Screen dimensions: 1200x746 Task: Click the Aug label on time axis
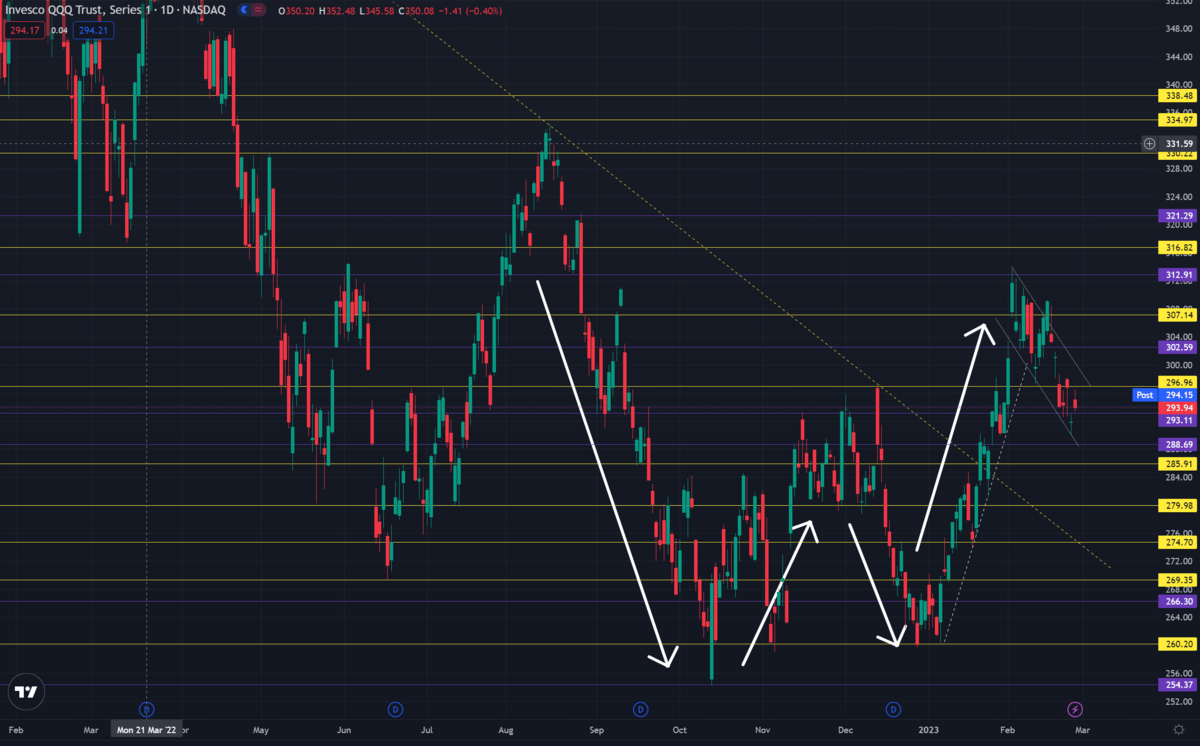[x=507, y=732]
